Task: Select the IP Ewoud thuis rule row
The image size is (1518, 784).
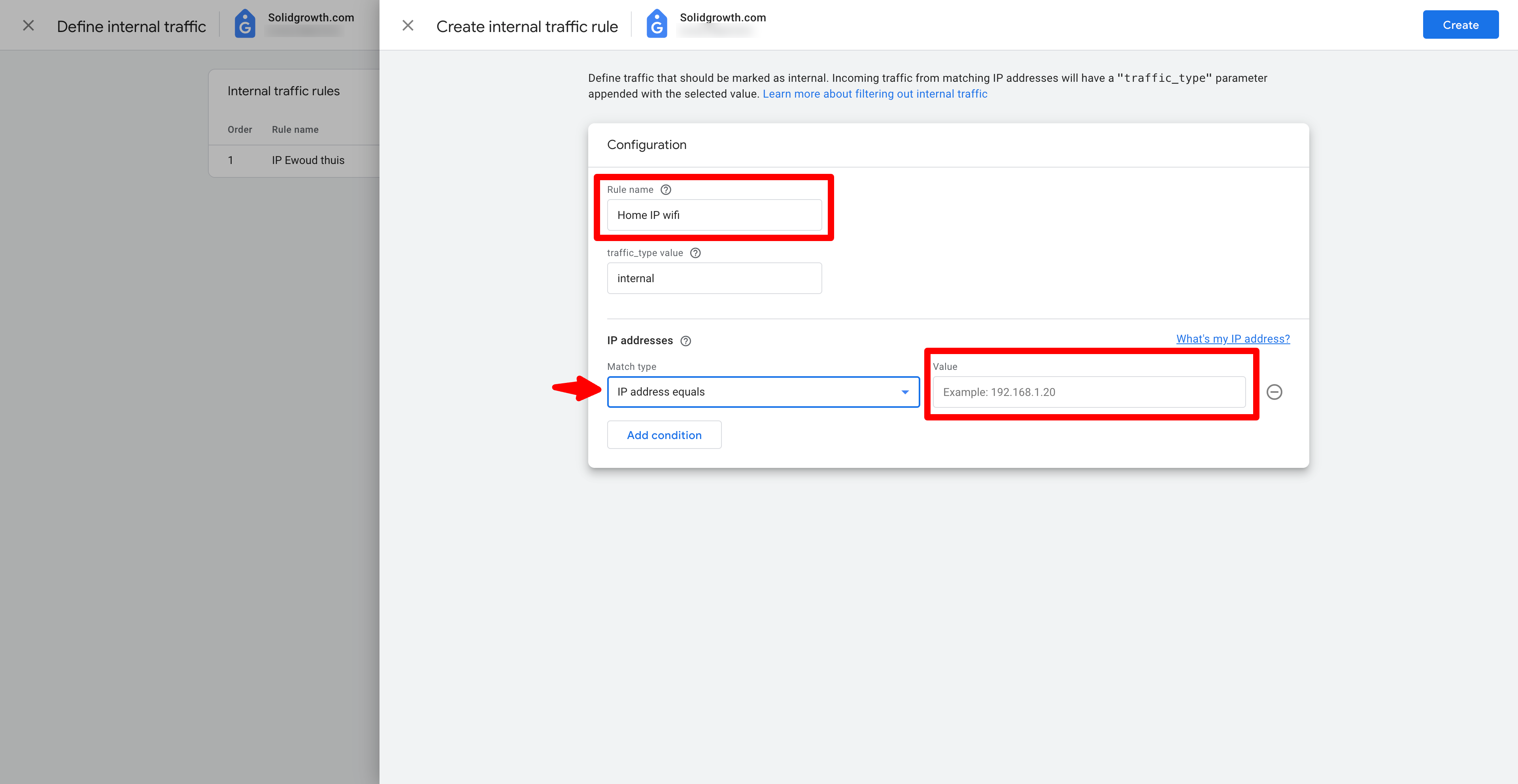Action: [x=308, y=160]
